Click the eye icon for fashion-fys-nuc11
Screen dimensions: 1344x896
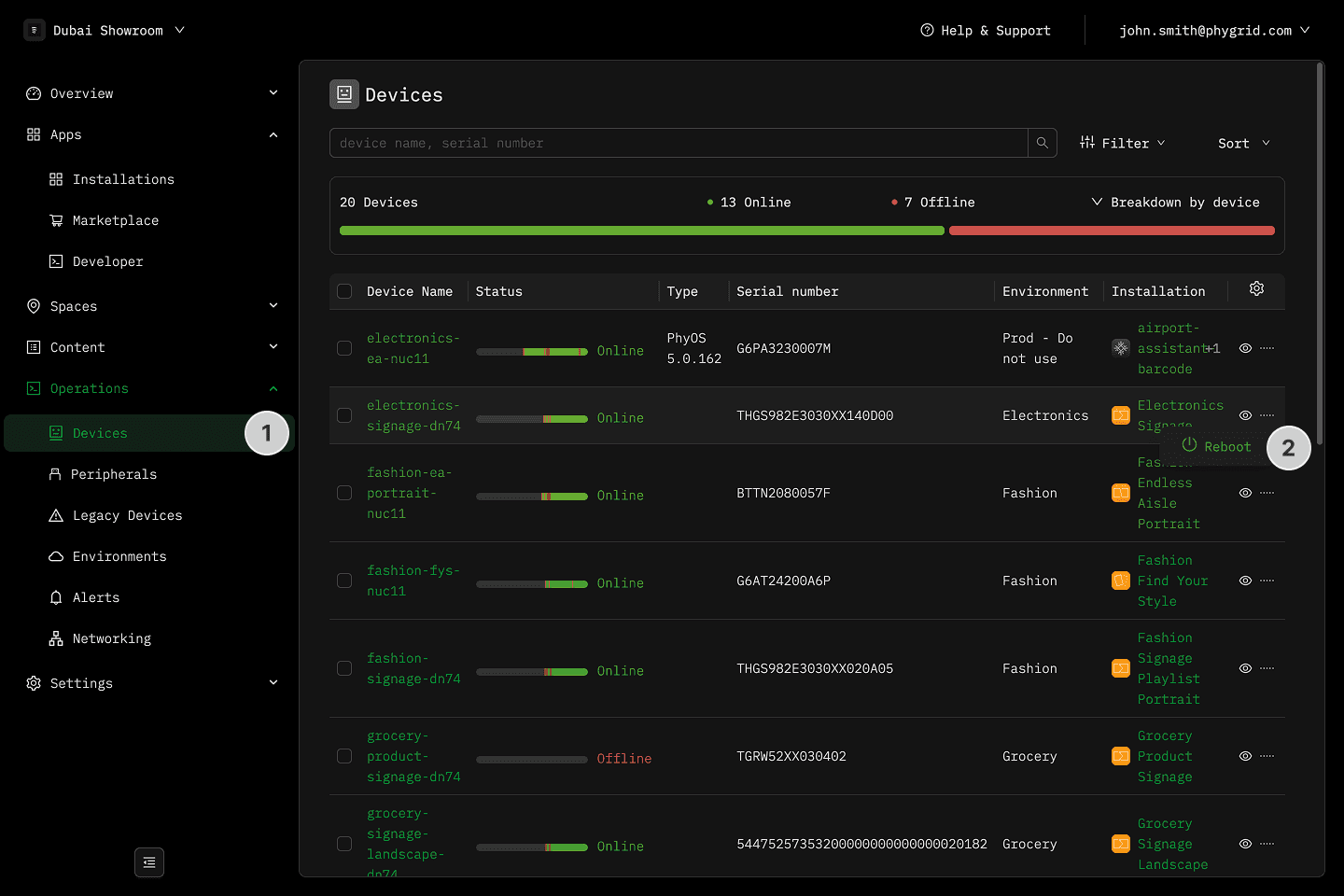tap(1245, 581)
